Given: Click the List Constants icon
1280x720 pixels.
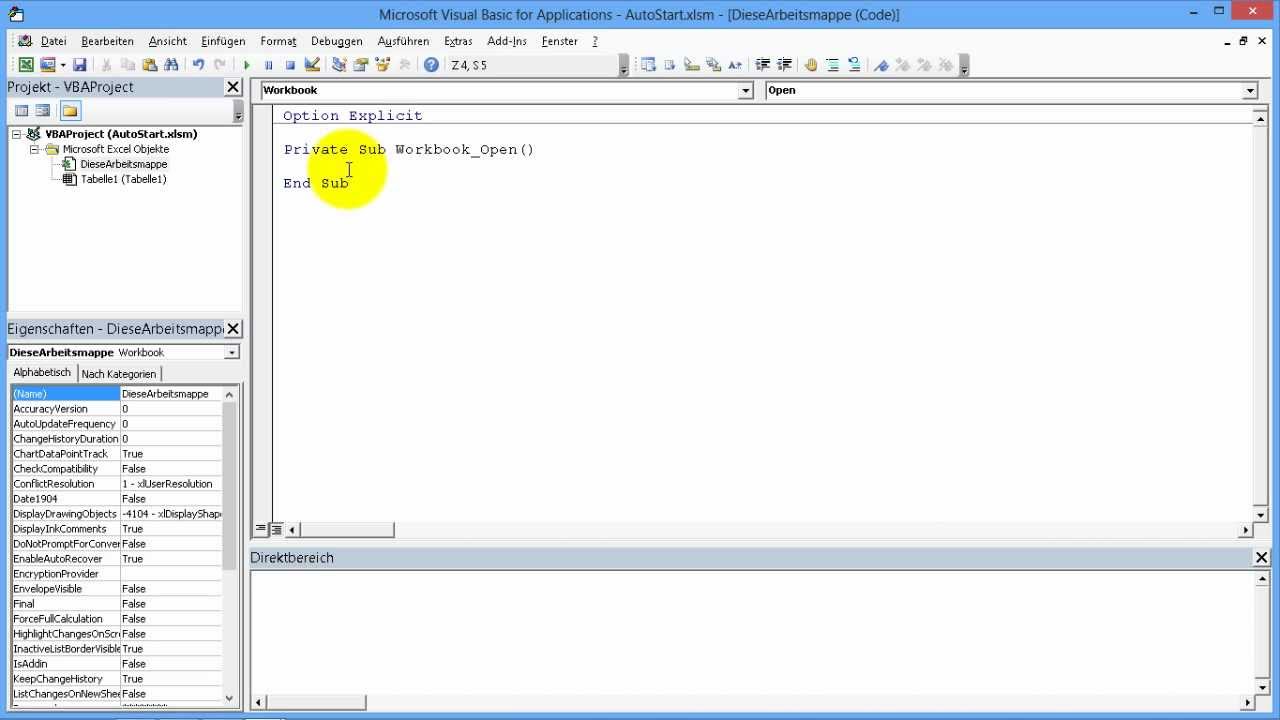Looking at the screenshot, I should 670,65.
